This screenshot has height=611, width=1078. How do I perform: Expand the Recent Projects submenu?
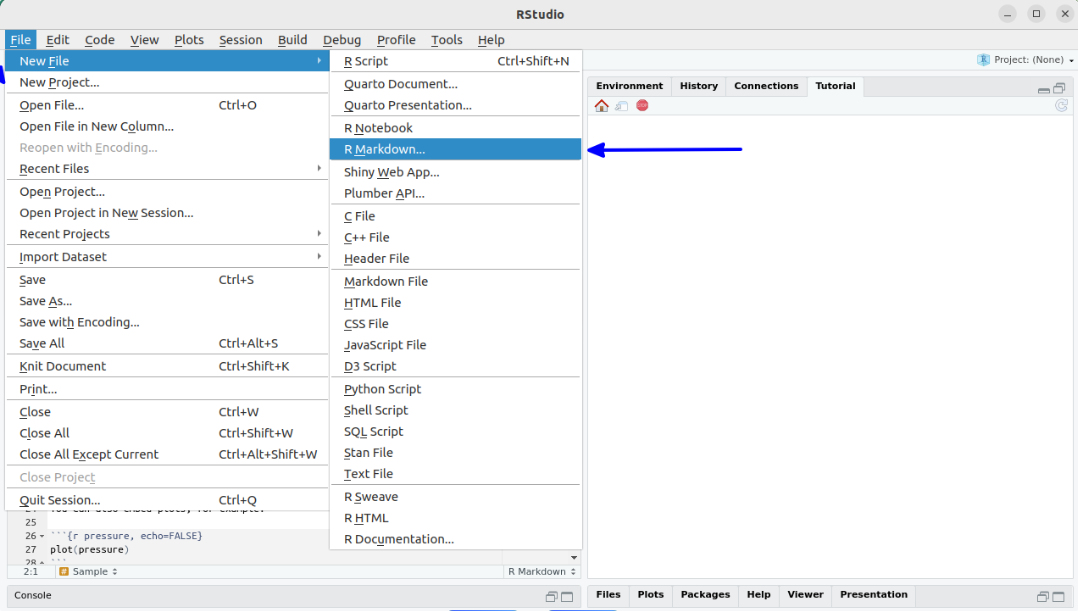coord(168,234)
